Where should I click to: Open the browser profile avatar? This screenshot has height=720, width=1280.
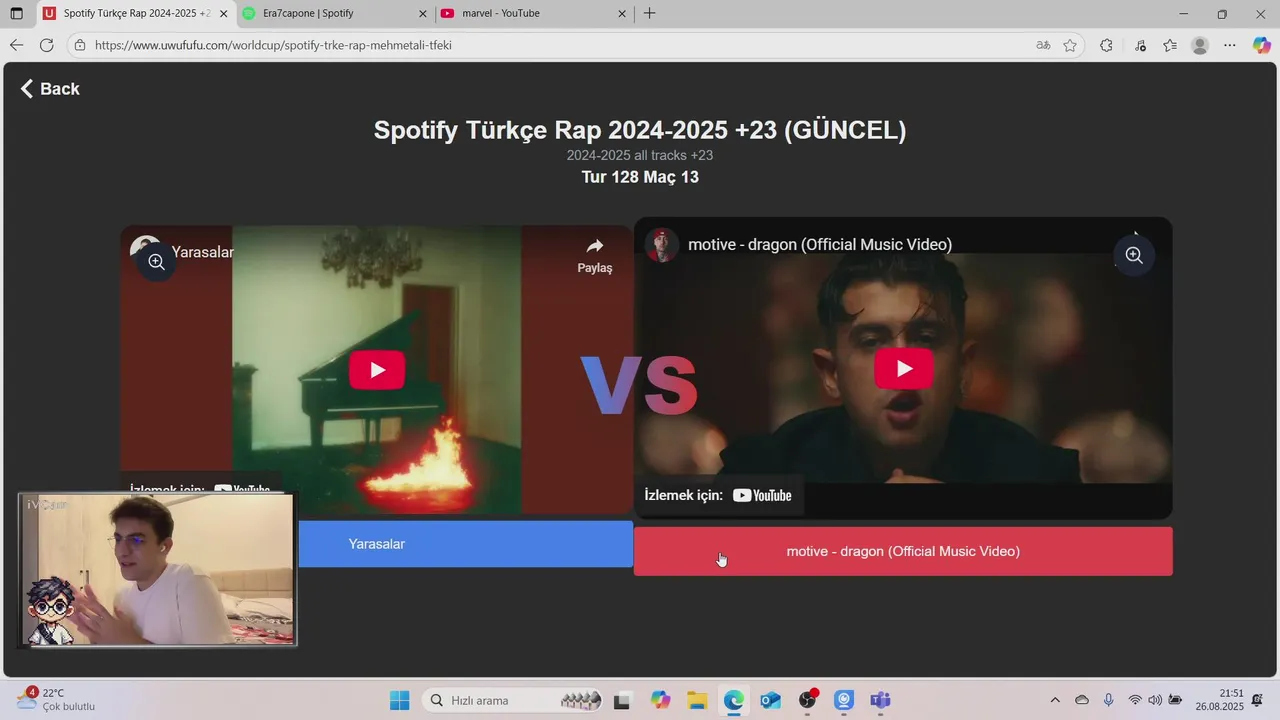[1200, 45]
